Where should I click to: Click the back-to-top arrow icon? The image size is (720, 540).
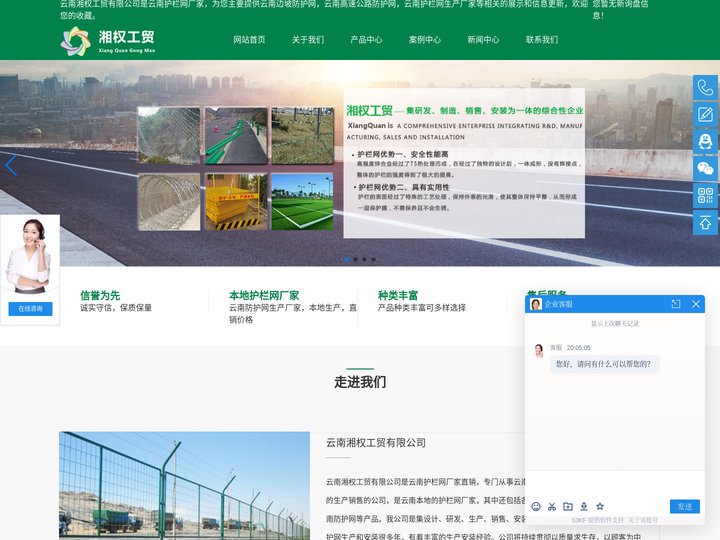click(x=705, y=223)
